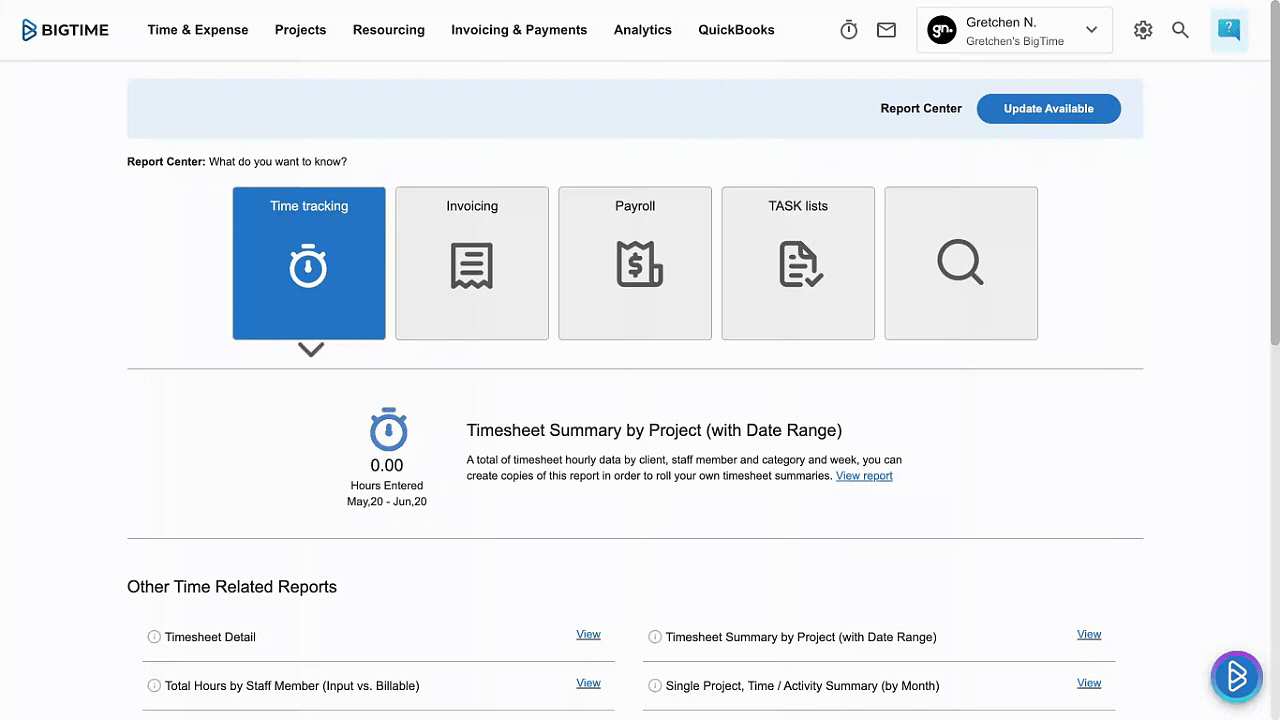Viewport: 1280px width, 720px height.
Task: Open the Invoicing & Payments menu
Action: pos(519,30)
